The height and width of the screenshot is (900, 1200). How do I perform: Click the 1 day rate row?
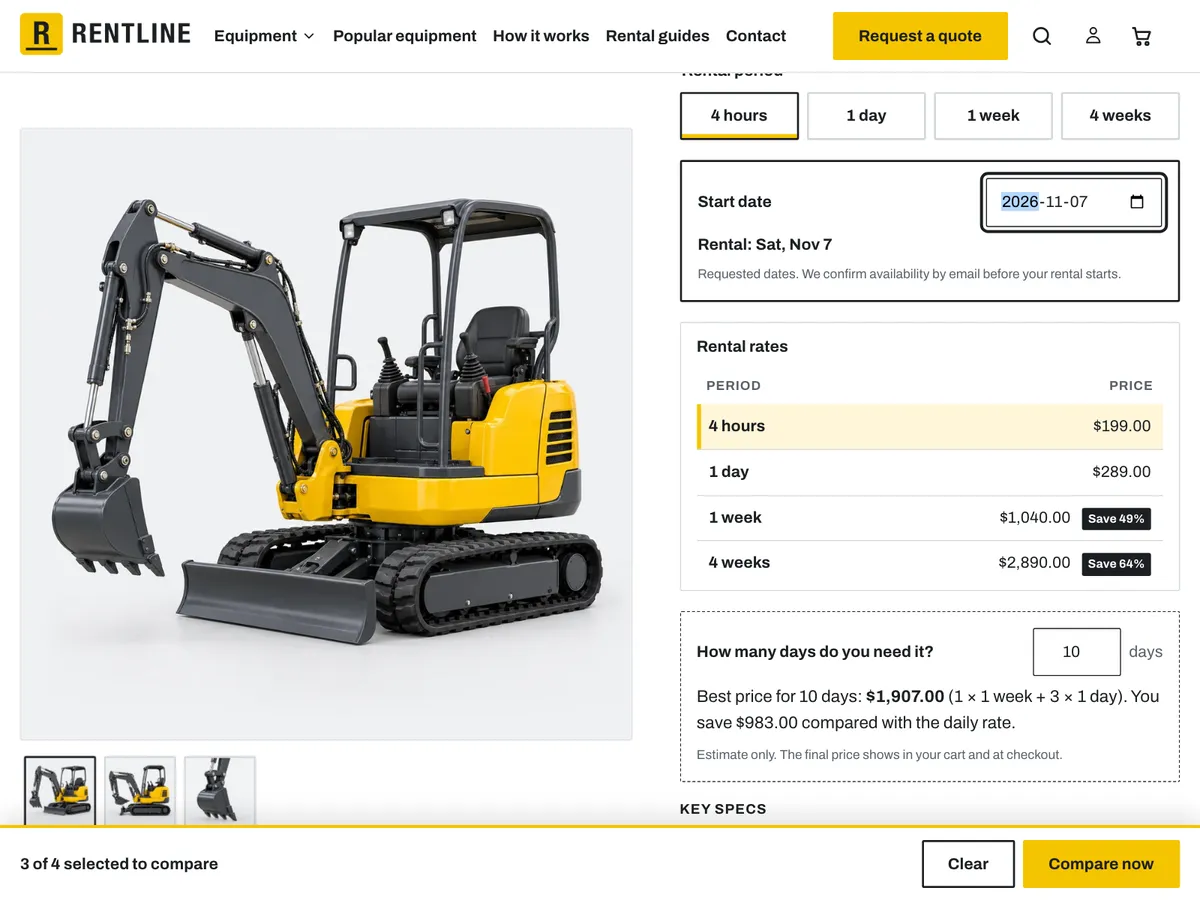tap(930, 472)
